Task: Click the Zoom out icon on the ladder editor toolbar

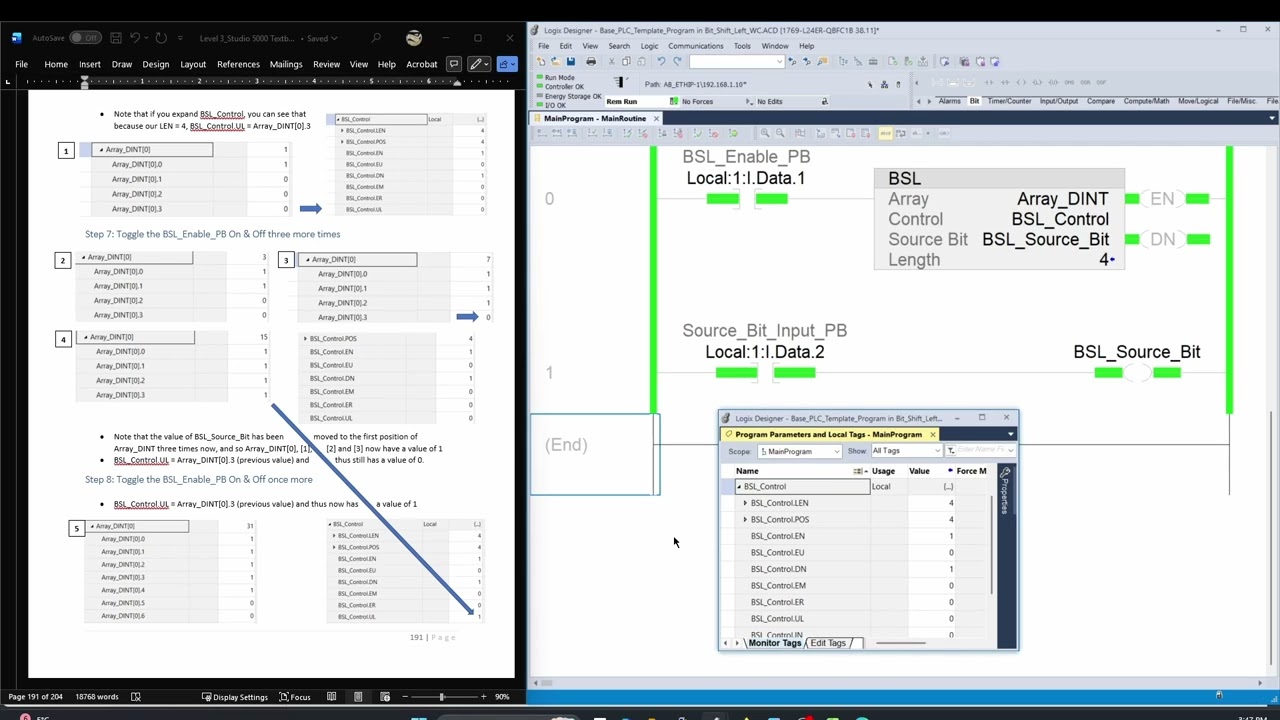Action: click(x=780, y=133)
